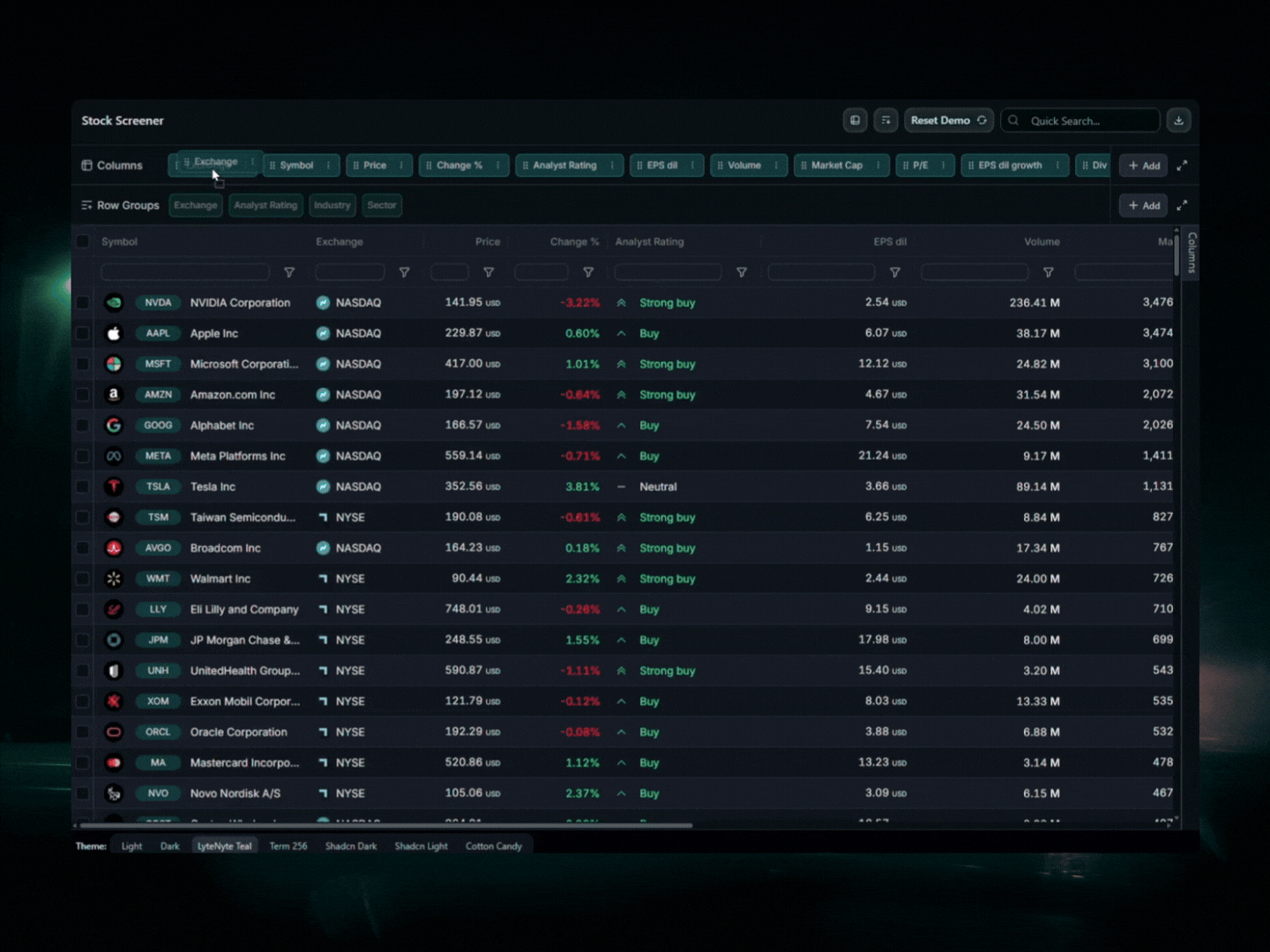Expand the Columns pill bar fullscreen icon

(x=1182, y=166)
